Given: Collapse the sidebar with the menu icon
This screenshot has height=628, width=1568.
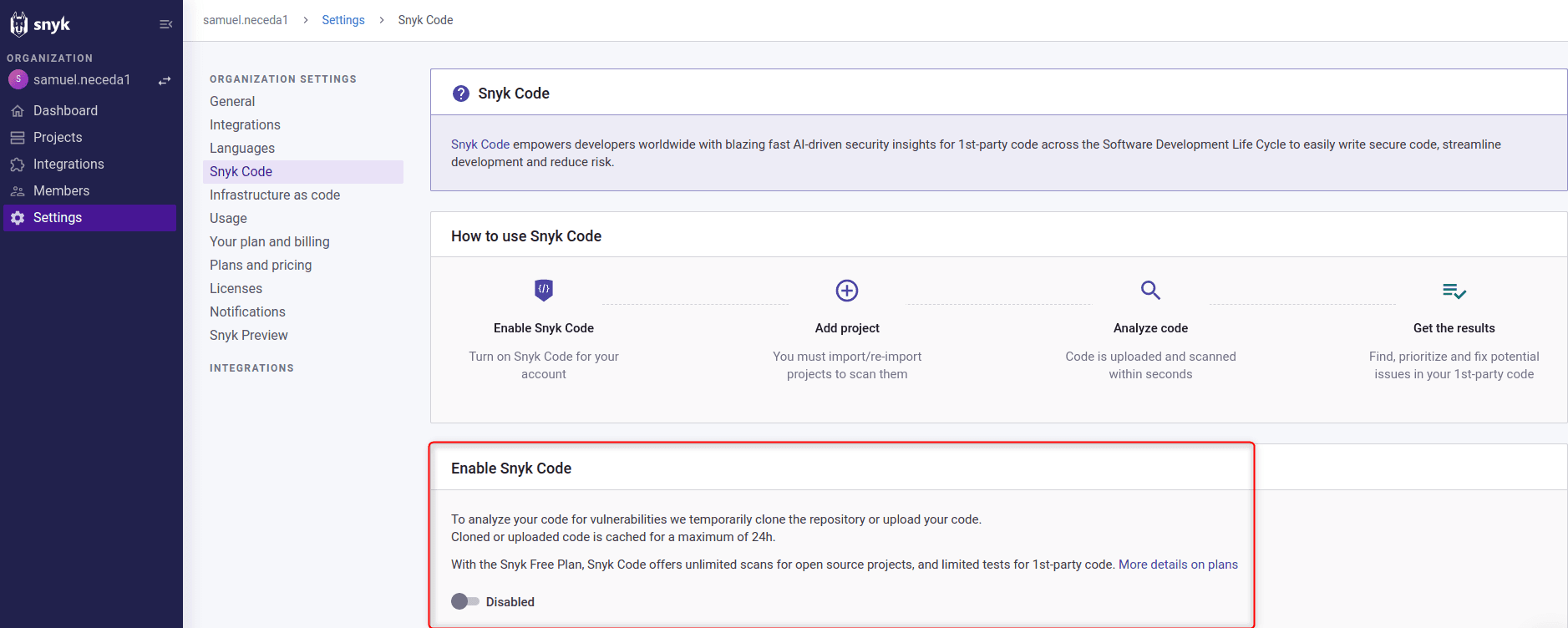Looking at the screenshot, I should tap(165, 24).
